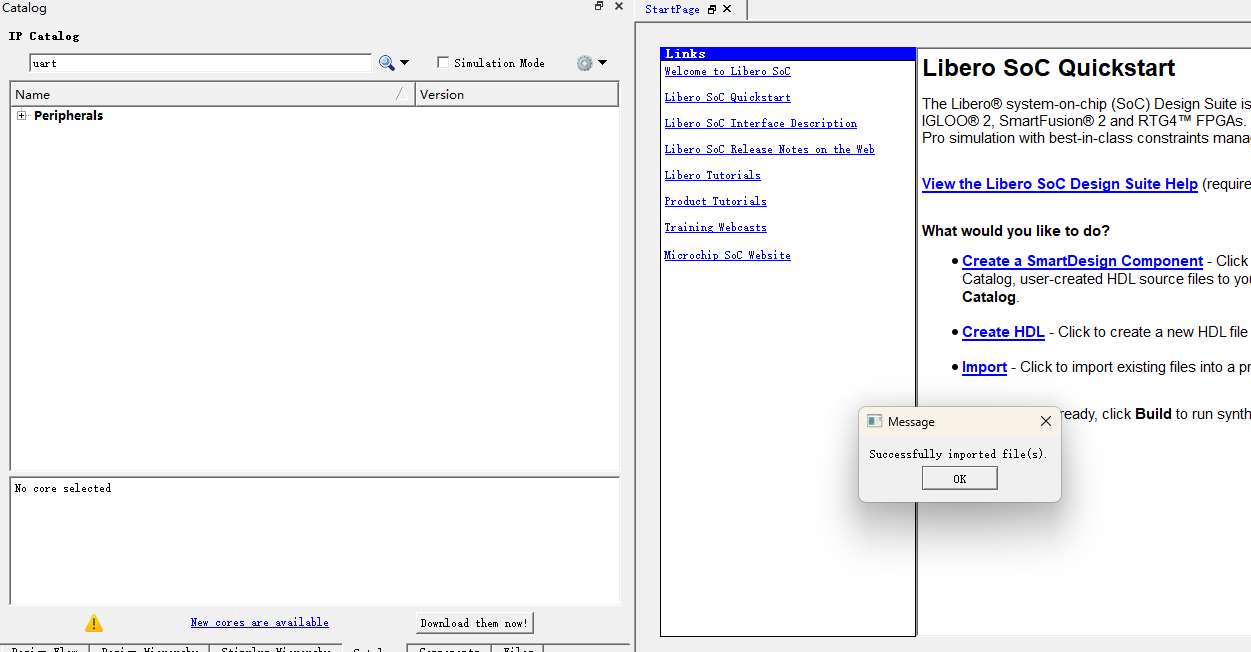Screen dimensions: 1251x652
Task: Open the Libero Tutorials link
Action: tap(712, 175)
